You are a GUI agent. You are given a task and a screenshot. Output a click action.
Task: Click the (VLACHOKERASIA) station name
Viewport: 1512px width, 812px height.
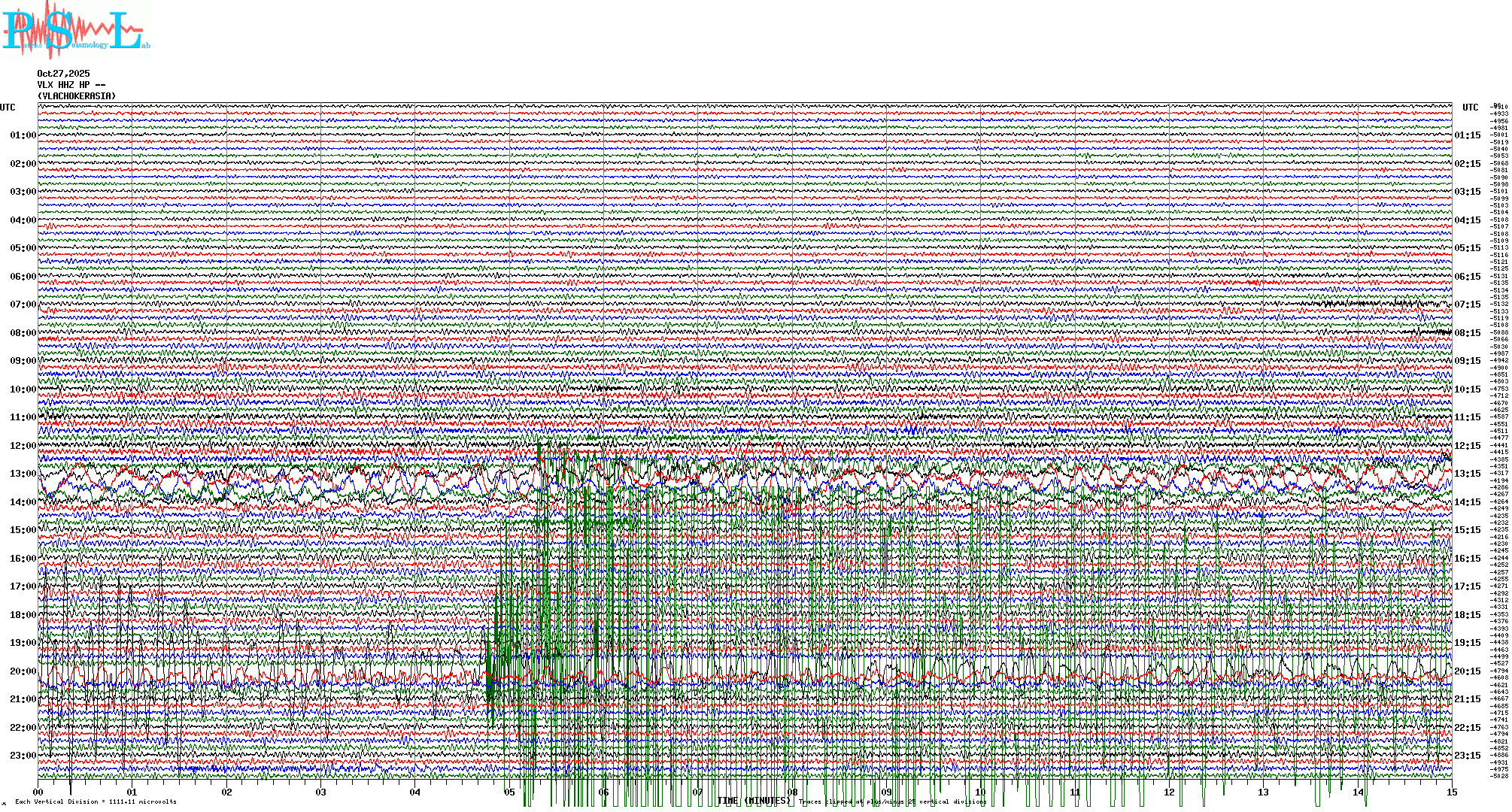coord(77,96)
